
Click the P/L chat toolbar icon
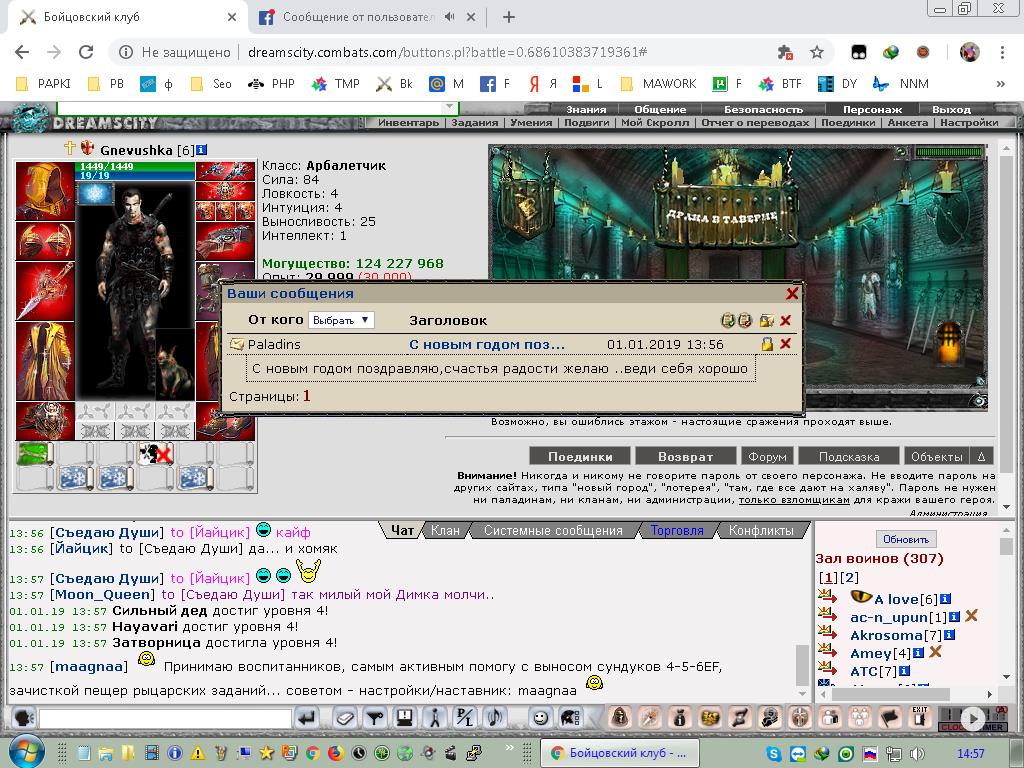(465, 718)
